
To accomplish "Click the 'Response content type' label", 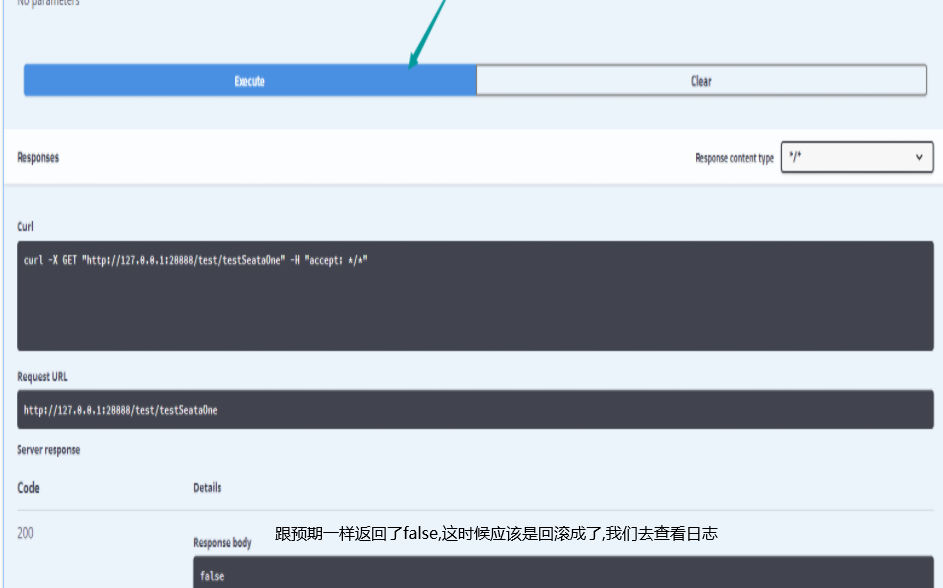I will (734, 158).
